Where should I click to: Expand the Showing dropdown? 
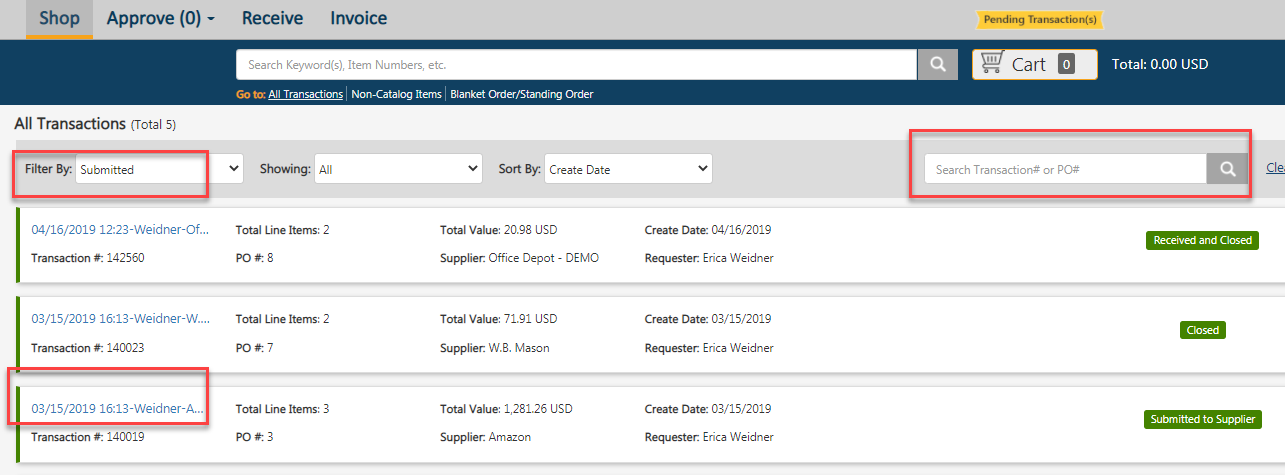point(398,169)
